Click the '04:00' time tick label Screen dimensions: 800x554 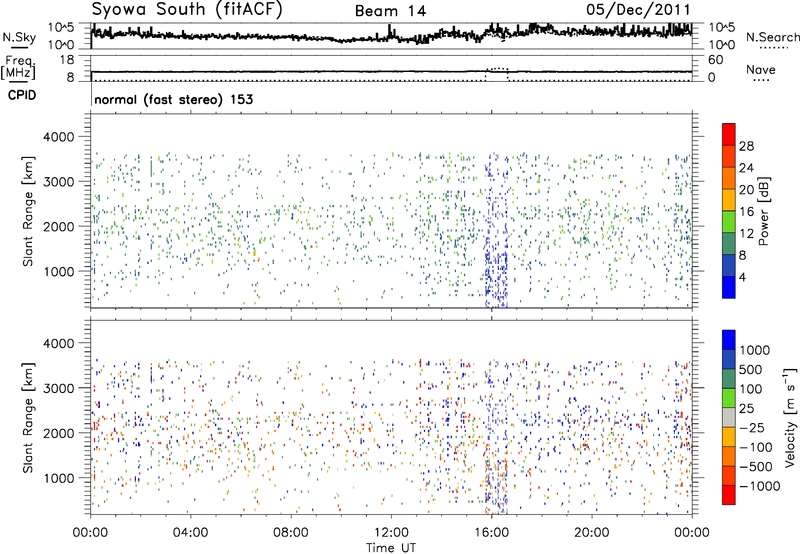(191, 533)
